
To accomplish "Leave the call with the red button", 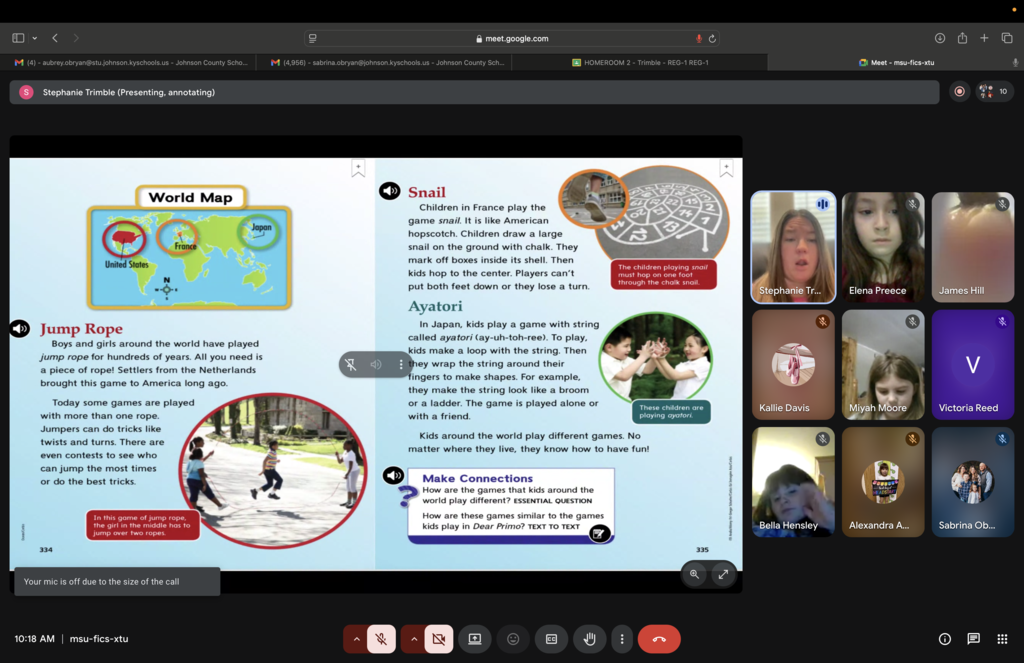I will 659,639.
